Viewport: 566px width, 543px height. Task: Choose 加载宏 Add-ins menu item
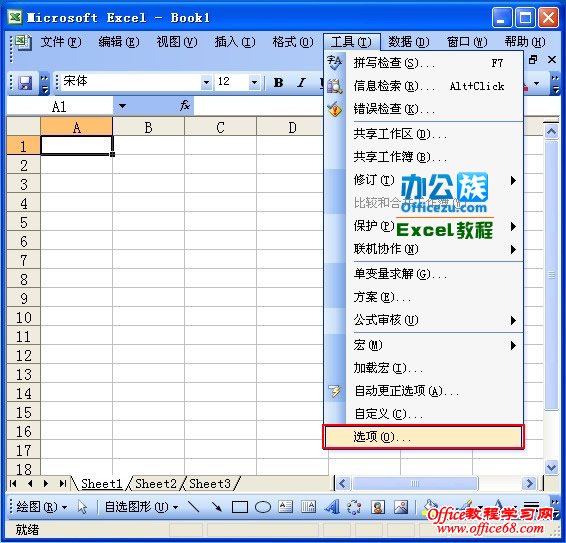pos(423,368)
